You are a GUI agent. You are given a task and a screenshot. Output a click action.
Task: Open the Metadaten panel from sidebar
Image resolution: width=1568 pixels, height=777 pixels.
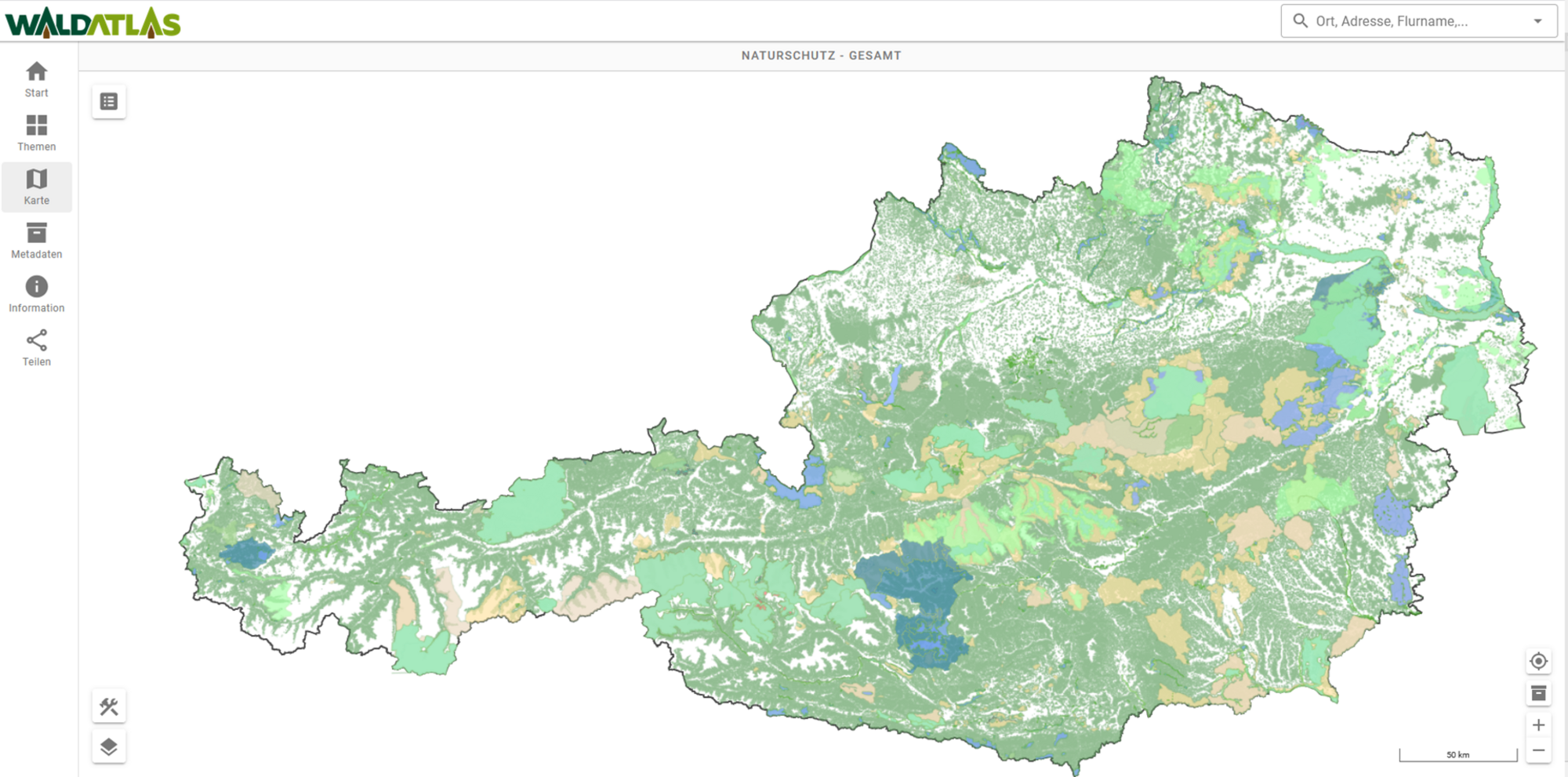tap(36, 241)
